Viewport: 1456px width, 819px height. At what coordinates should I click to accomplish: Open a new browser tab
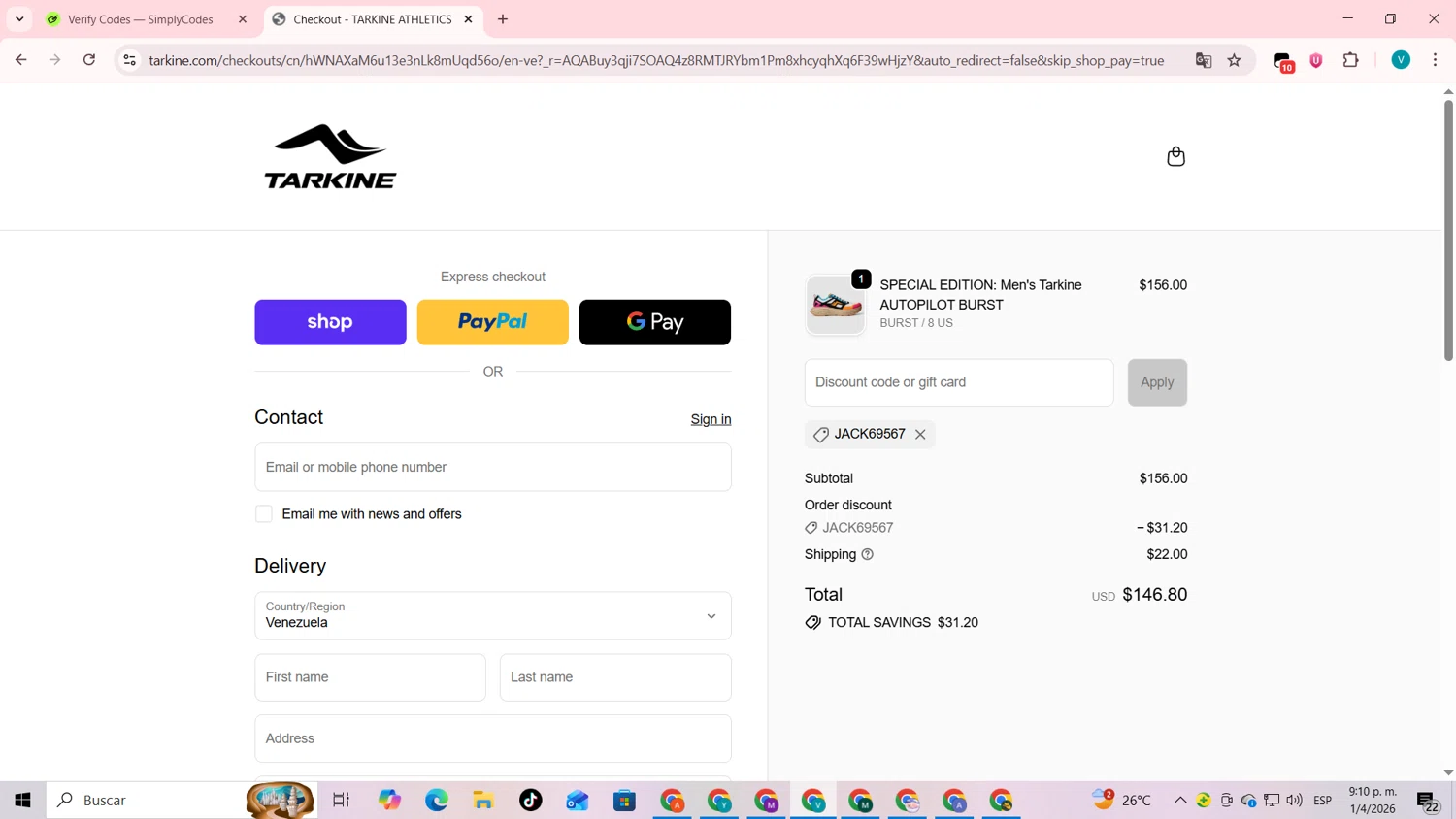tap(503, 19)
